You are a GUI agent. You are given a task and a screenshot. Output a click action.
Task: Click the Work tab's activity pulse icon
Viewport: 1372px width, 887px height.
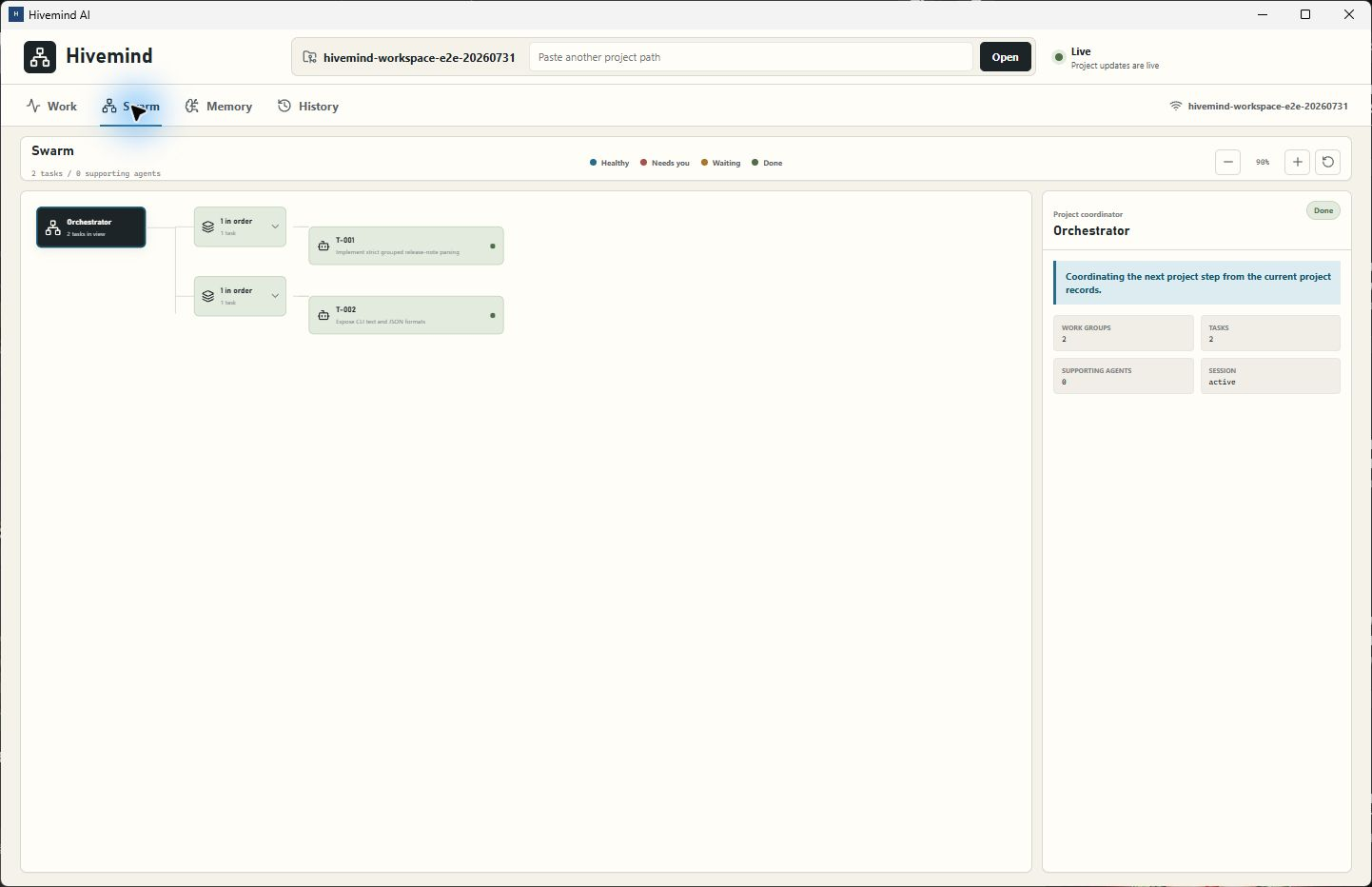click(33, 106)
